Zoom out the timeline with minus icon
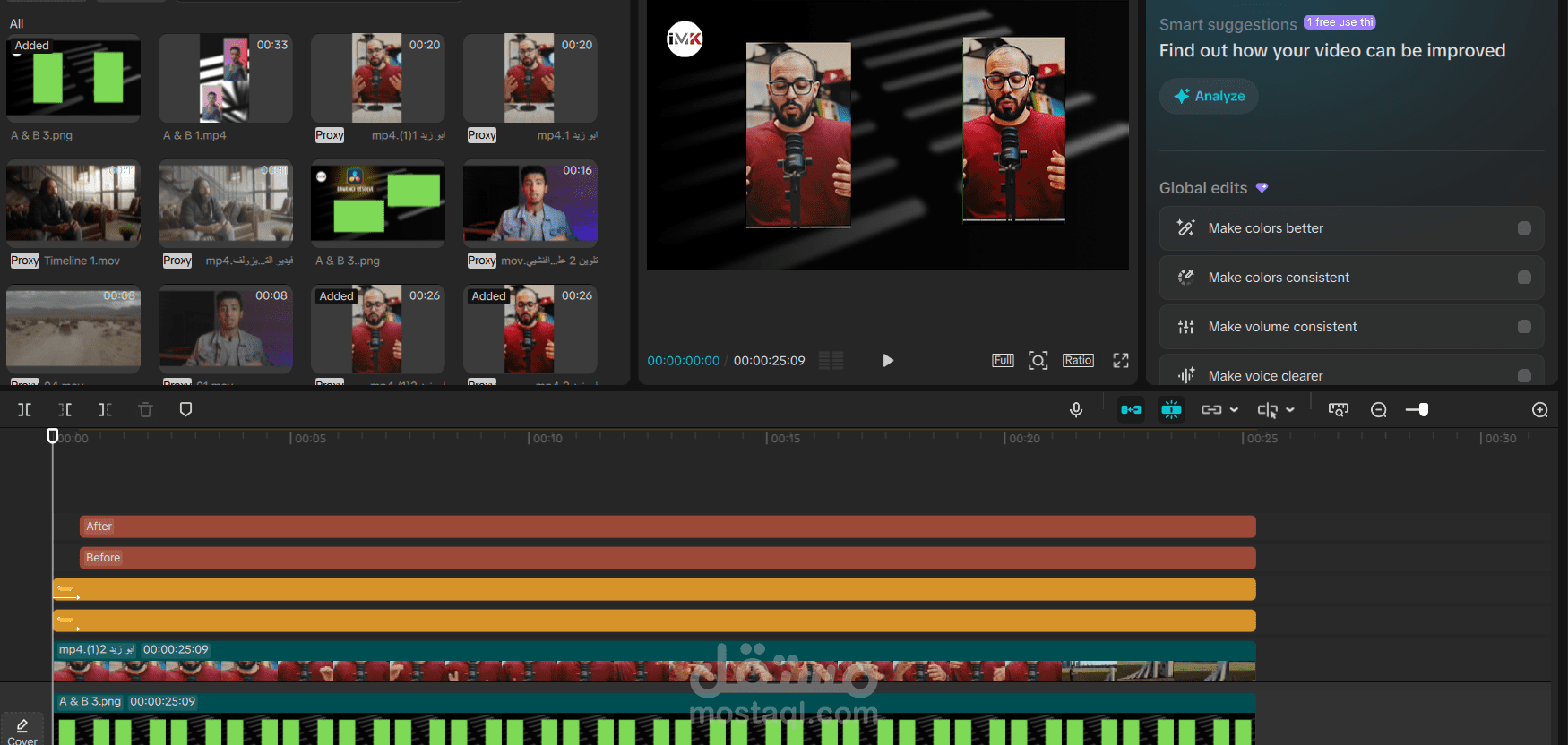Viewport: 1568px width, 745px height. tap(1379, 409)
